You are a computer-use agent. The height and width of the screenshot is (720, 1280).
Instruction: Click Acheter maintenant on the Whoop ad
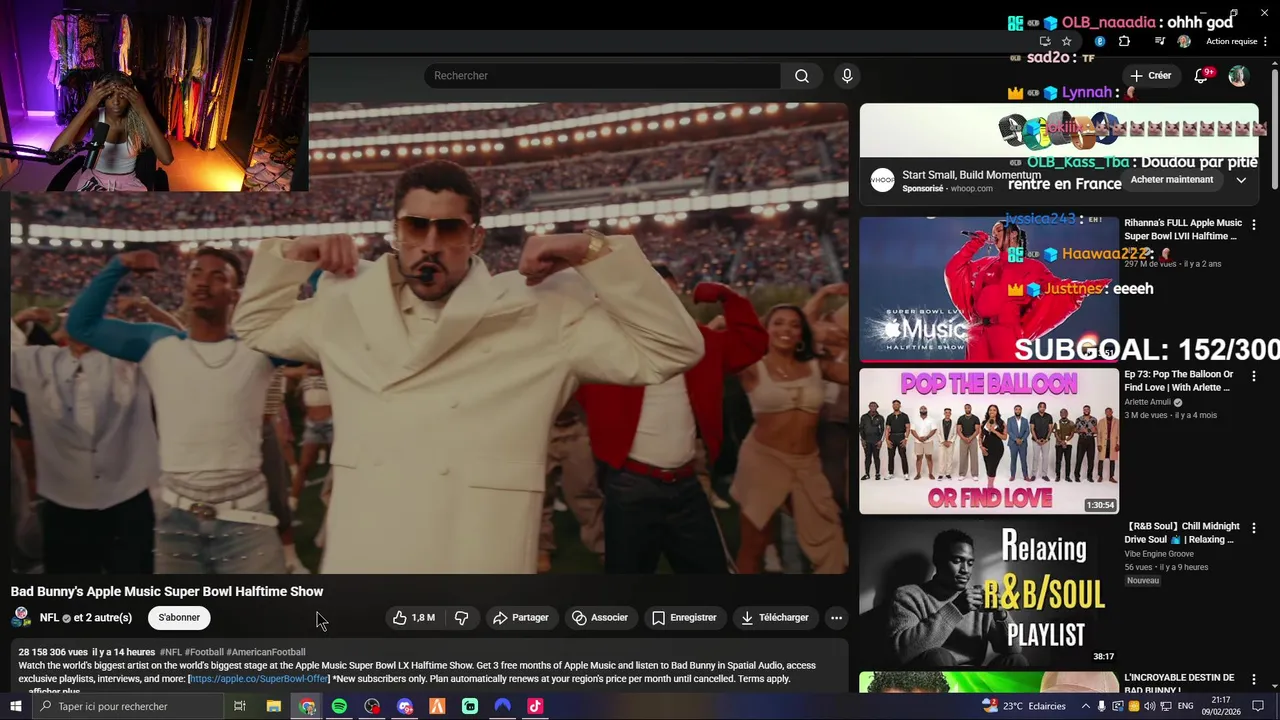[x=1171, y=180]
